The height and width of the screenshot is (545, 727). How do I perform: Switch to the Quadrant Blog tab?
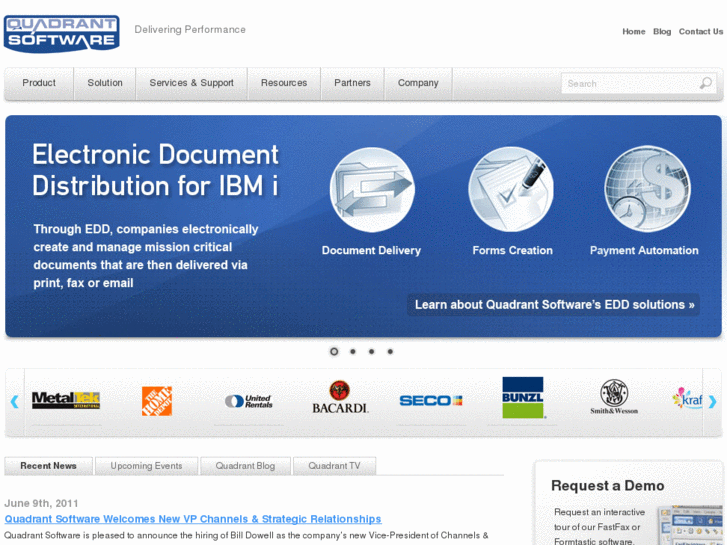point(245,466)
